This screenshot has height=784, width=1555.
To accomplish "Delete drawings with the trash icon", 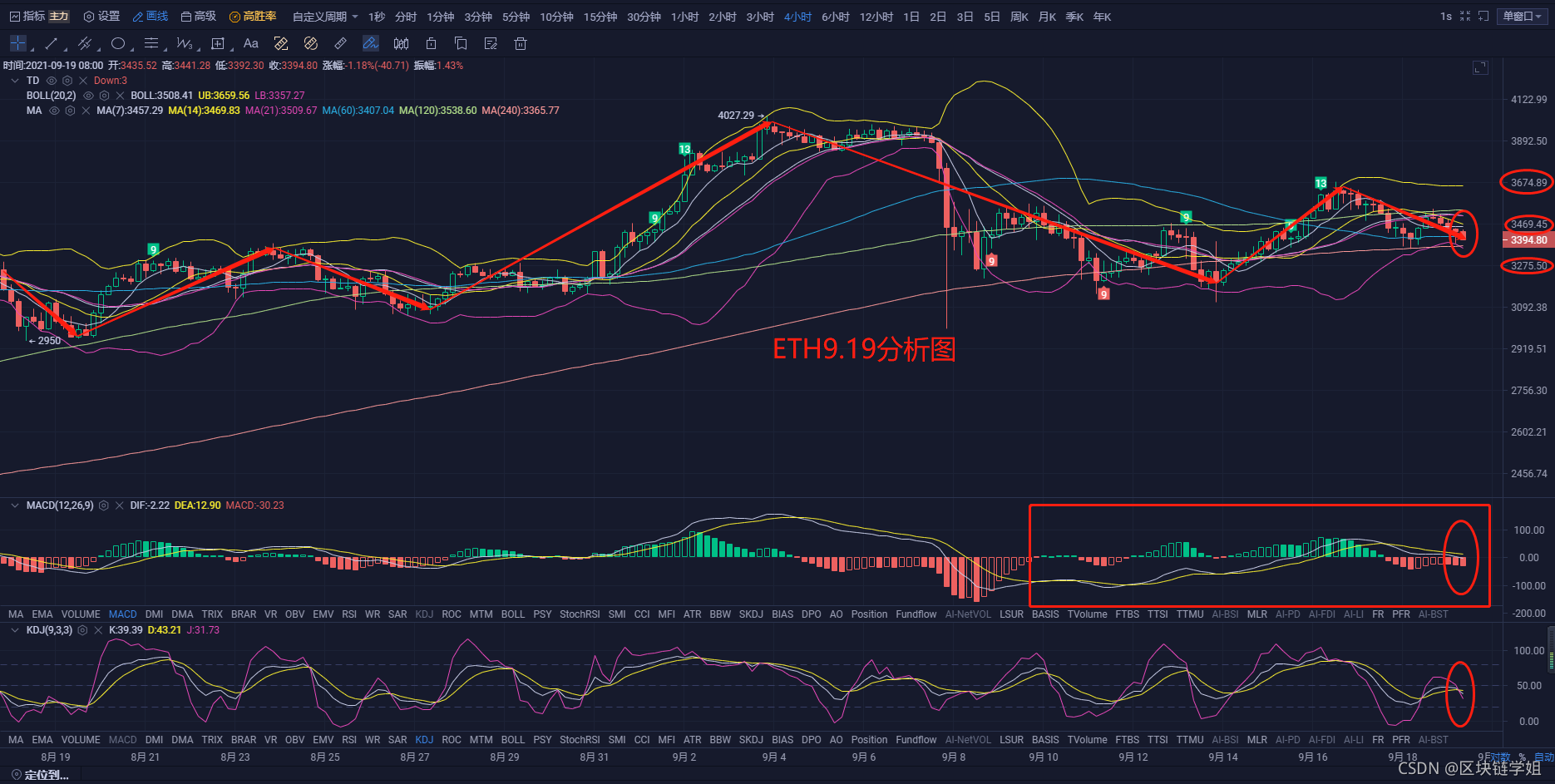I will (x=521, y=43).
